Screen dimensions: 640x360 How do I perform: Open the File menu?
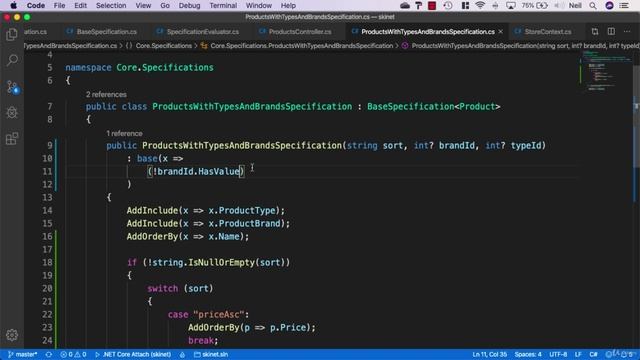coord(59,6)
